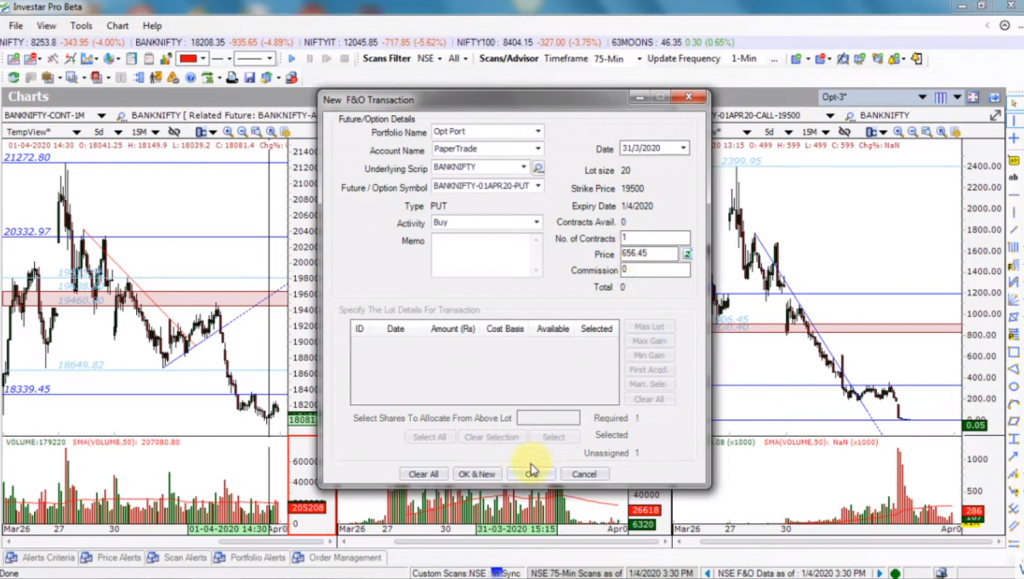Viewport: 1024px width, 579px height.
Task: Open the Date picker showing 31/3/2020
Action: 683,148
